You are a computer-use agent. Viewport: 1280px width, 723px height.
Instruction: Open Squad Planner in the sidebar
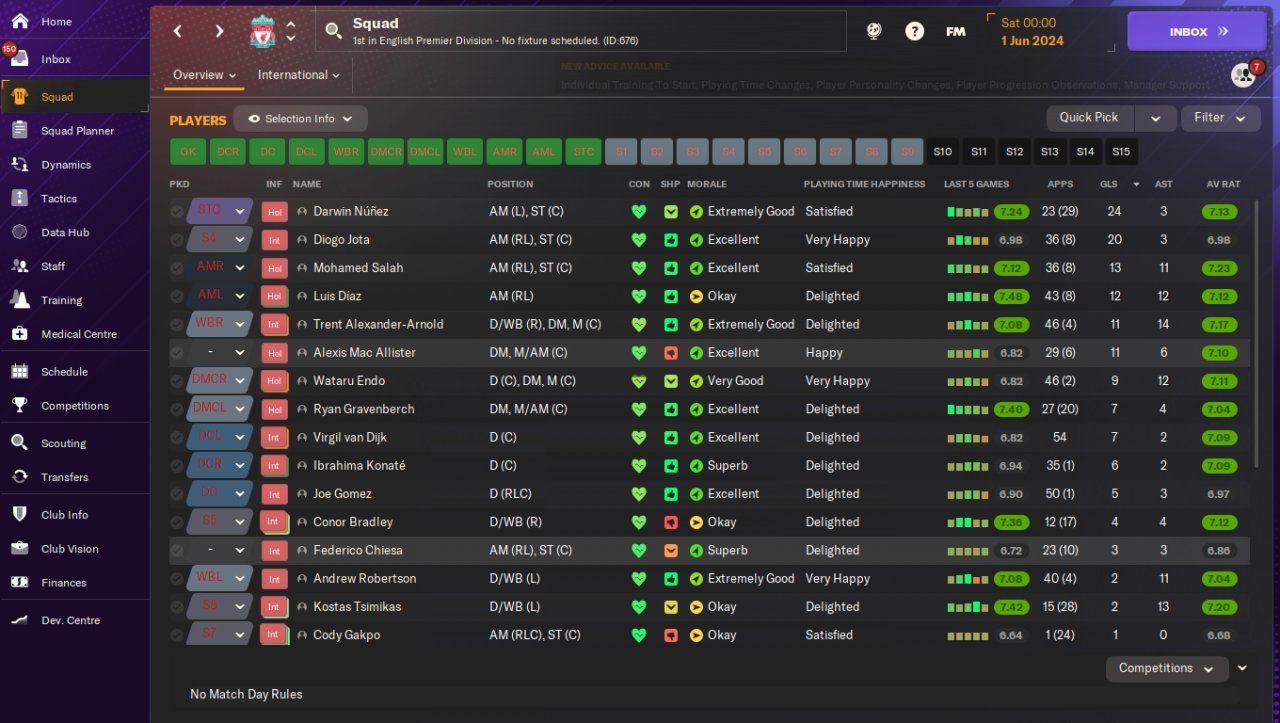tap(77, 131)
